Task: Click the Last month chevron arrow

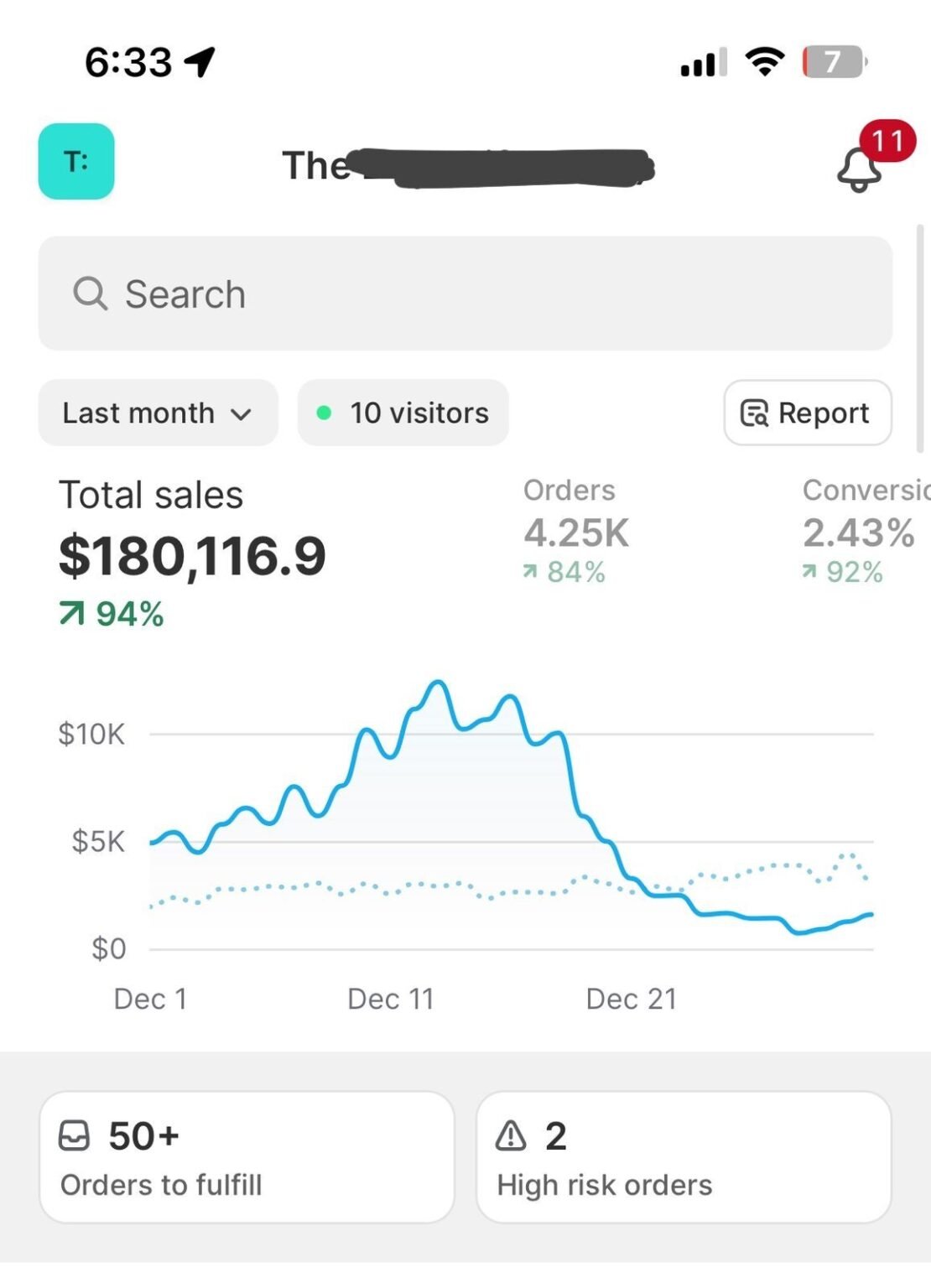Action: [241, 414]
